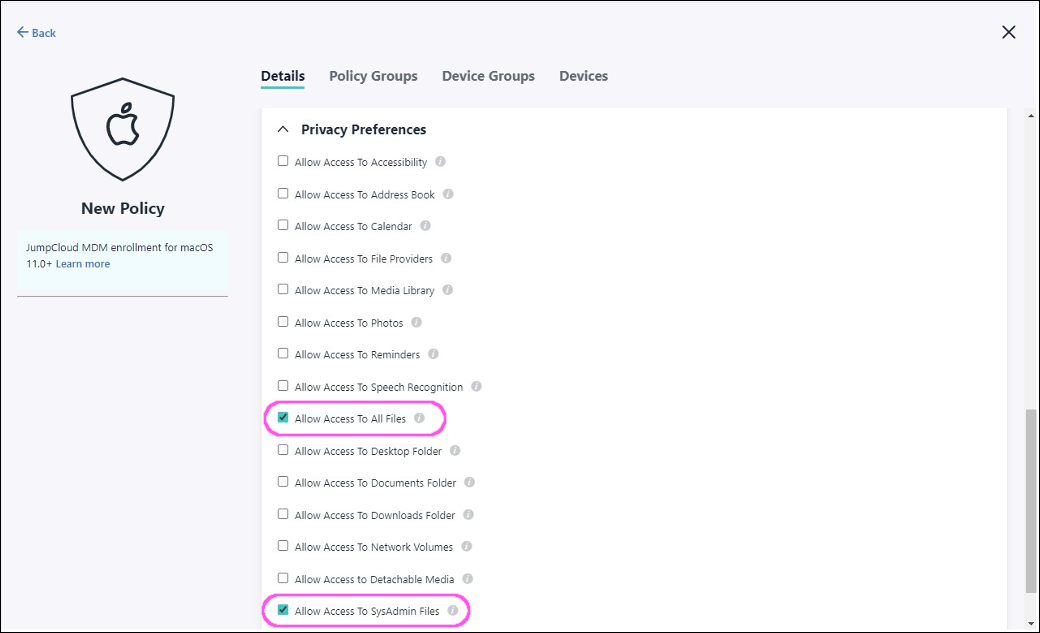Open the Learn more link
The width and height of the screenshot is (1040, 633).
click(x=83, y=264)
